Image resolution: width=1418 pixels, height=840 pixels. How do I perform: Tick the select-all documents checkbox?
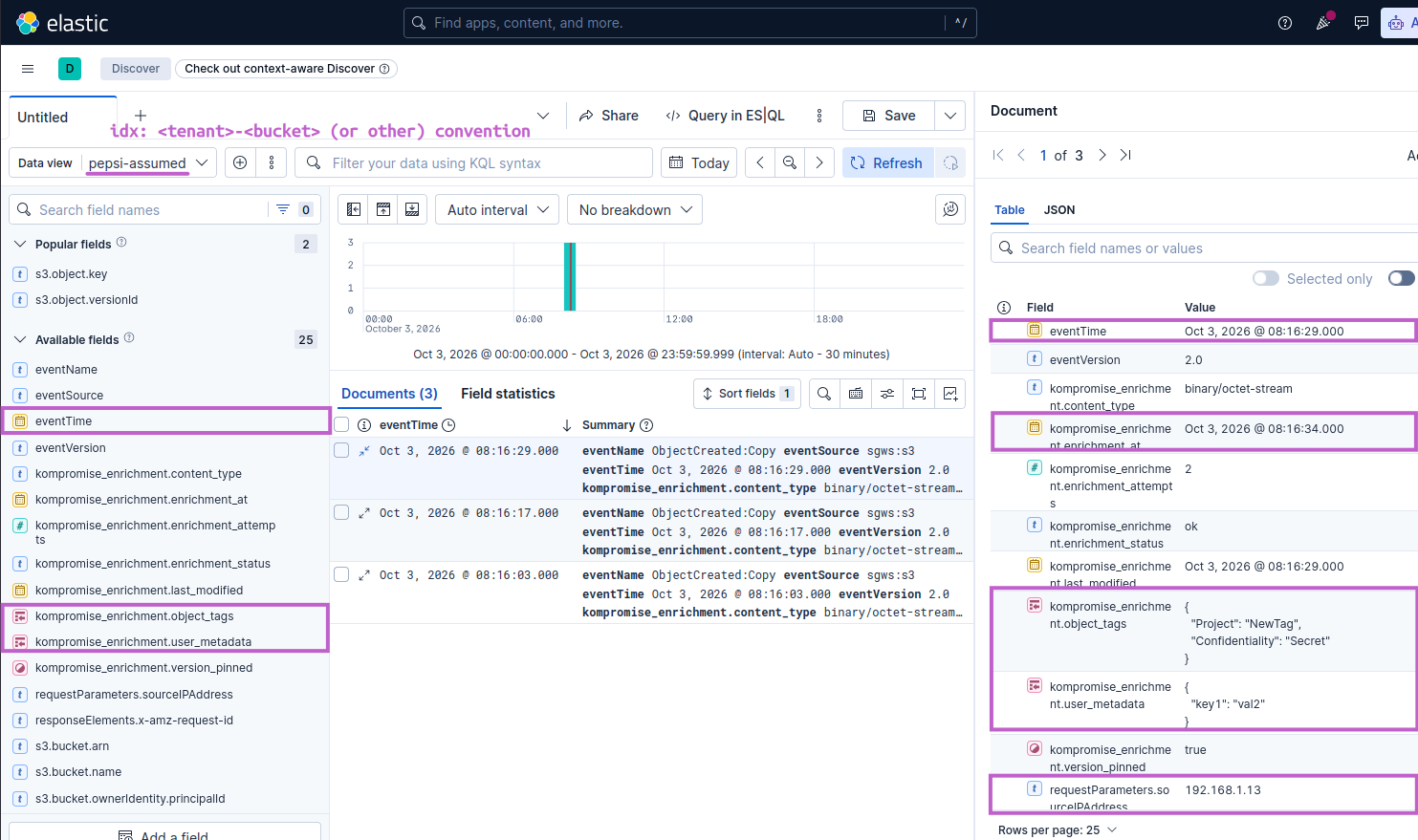pos(341,425)
